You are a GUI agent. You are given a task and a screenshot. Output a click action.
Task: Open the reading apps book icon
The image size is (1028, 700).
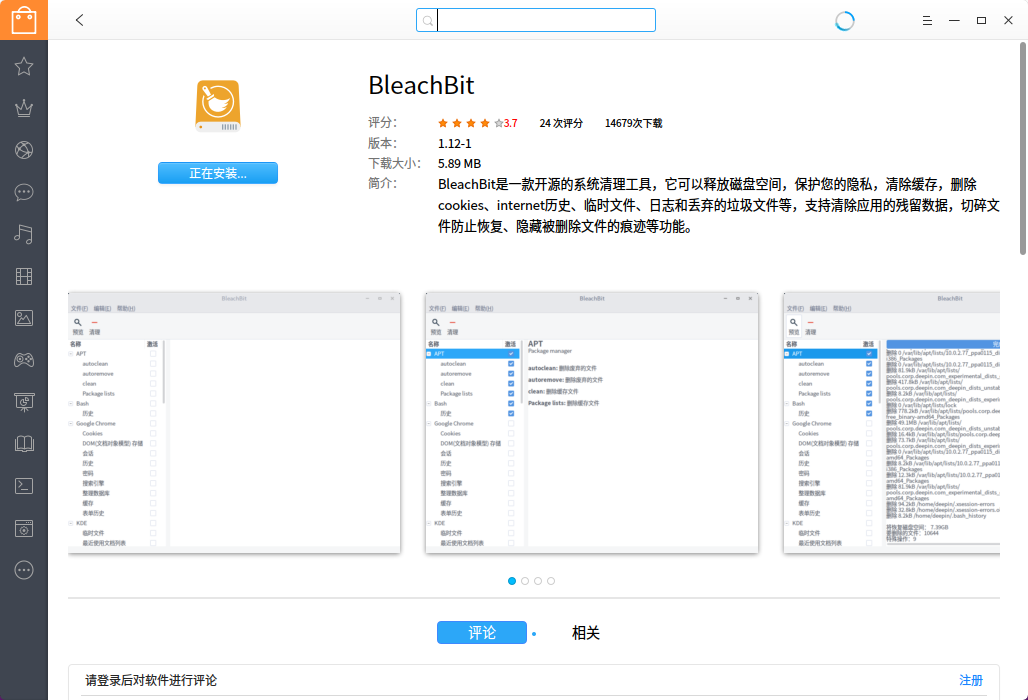24,444
